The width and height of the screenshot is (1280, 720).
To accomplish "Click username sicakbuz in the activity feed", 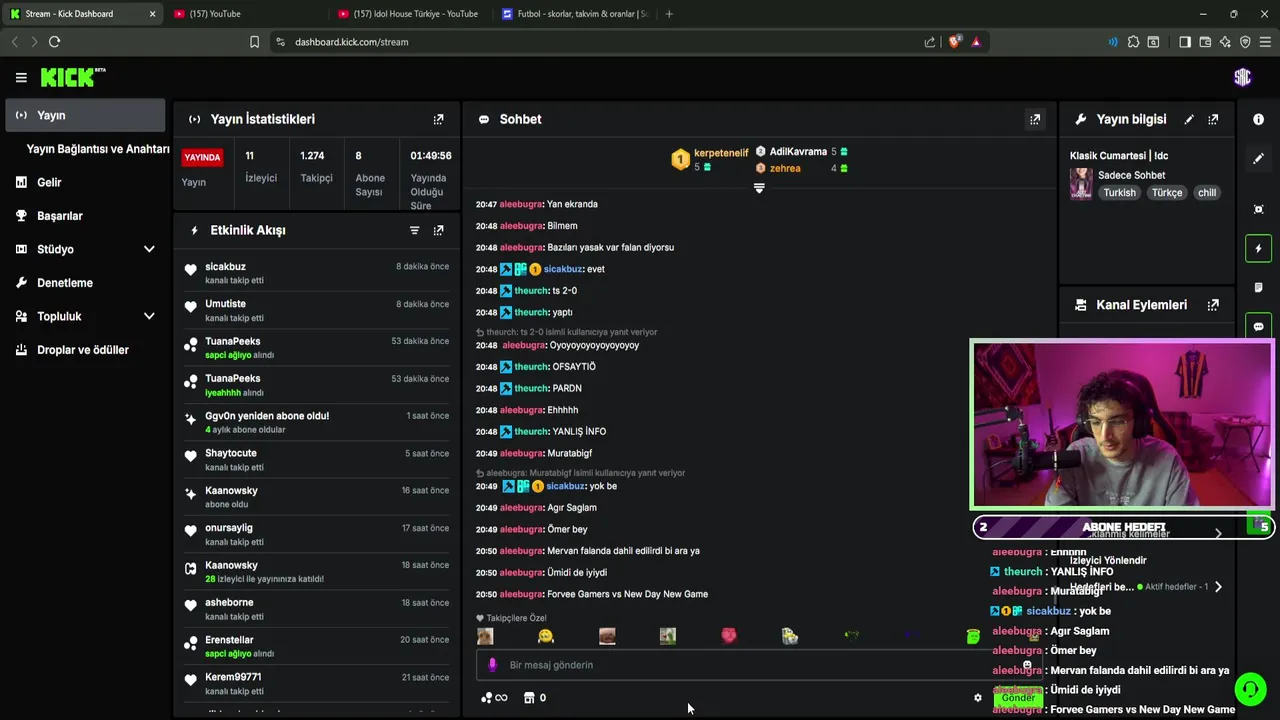I will click(x=225, y=267).
